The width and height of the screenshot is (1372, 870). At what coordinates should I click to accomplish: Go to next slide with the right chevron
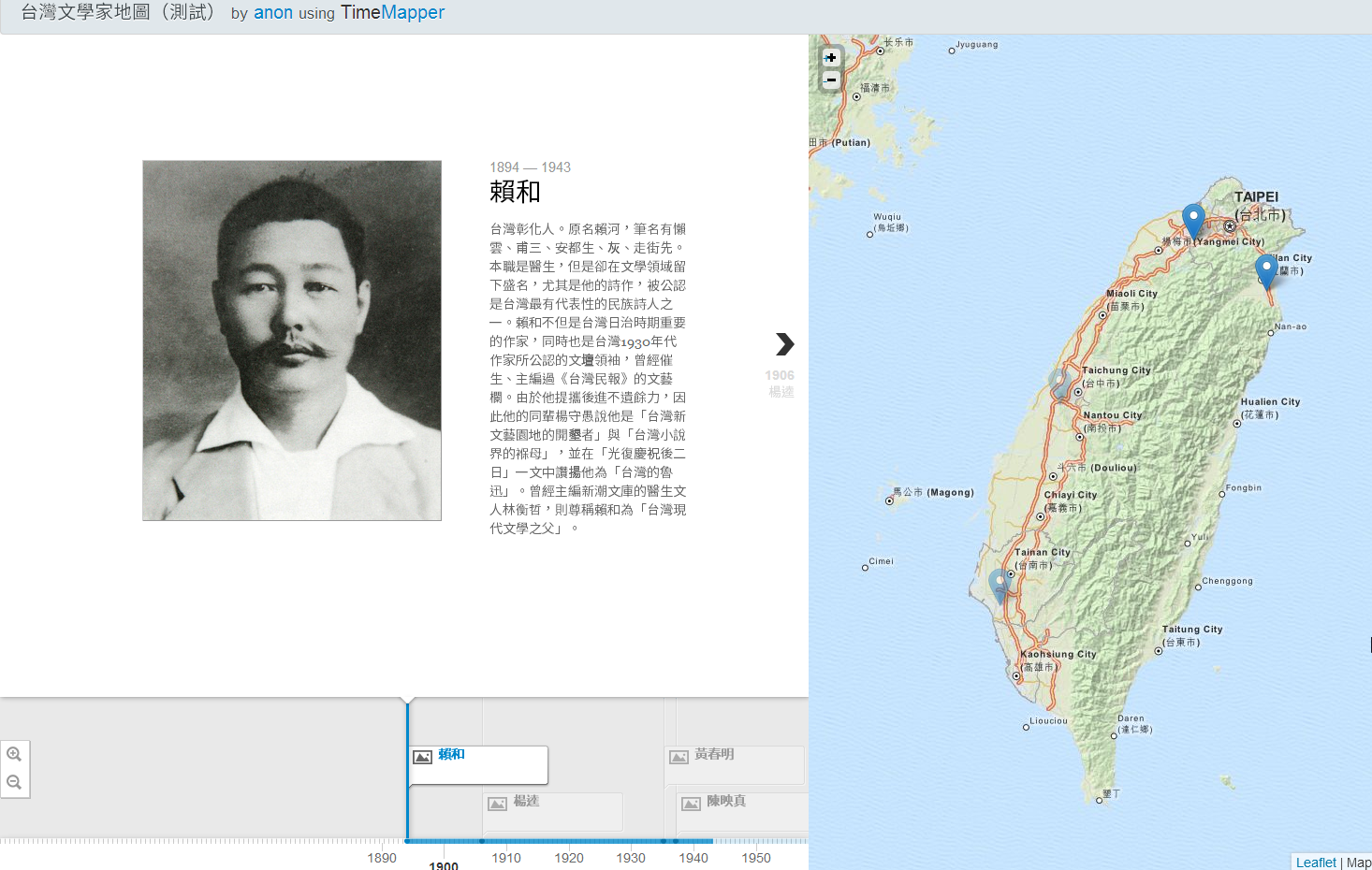tap(784, 344)
